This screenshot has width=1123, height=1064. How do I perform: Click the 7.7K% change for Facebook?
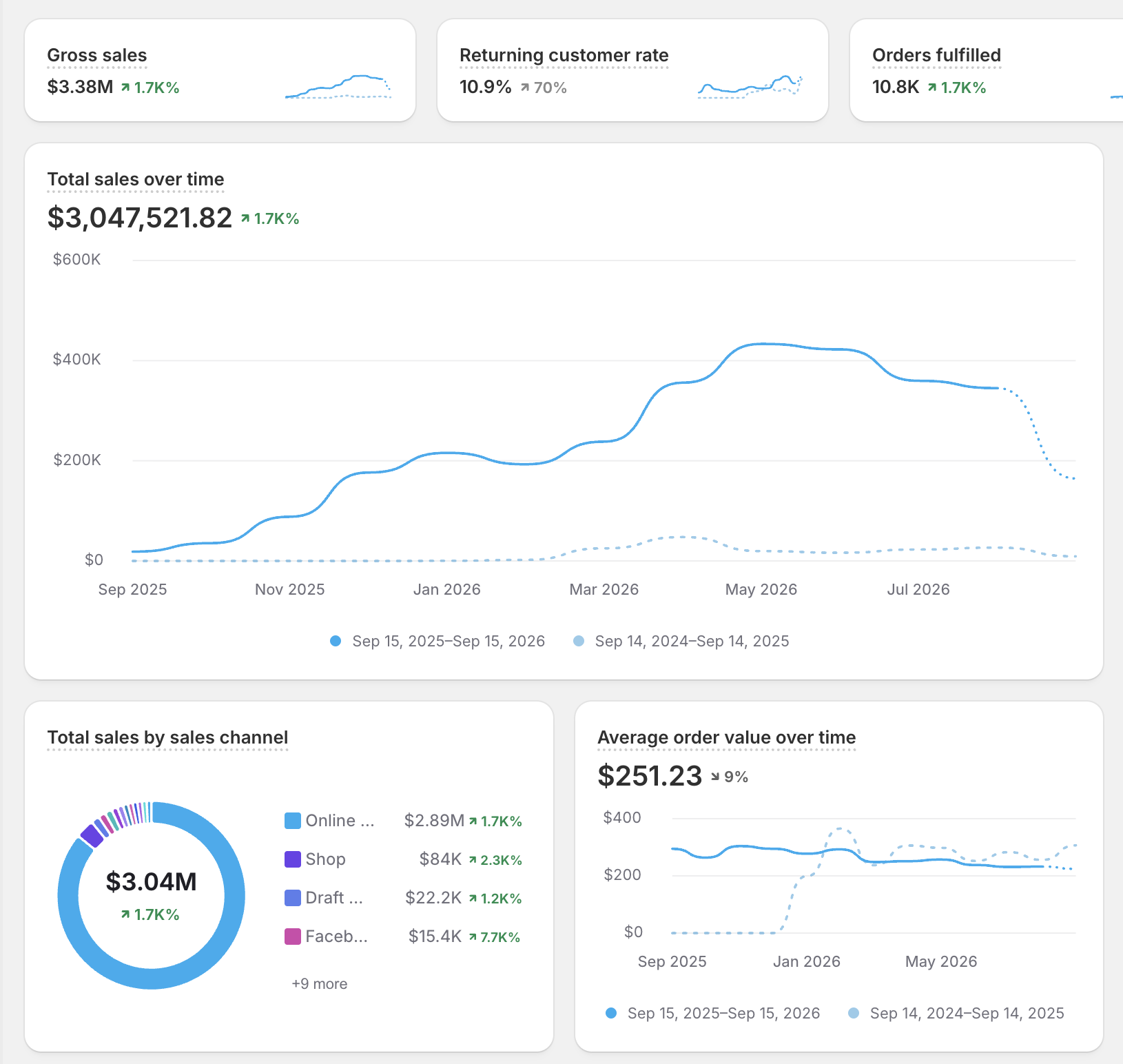(500, 937)
